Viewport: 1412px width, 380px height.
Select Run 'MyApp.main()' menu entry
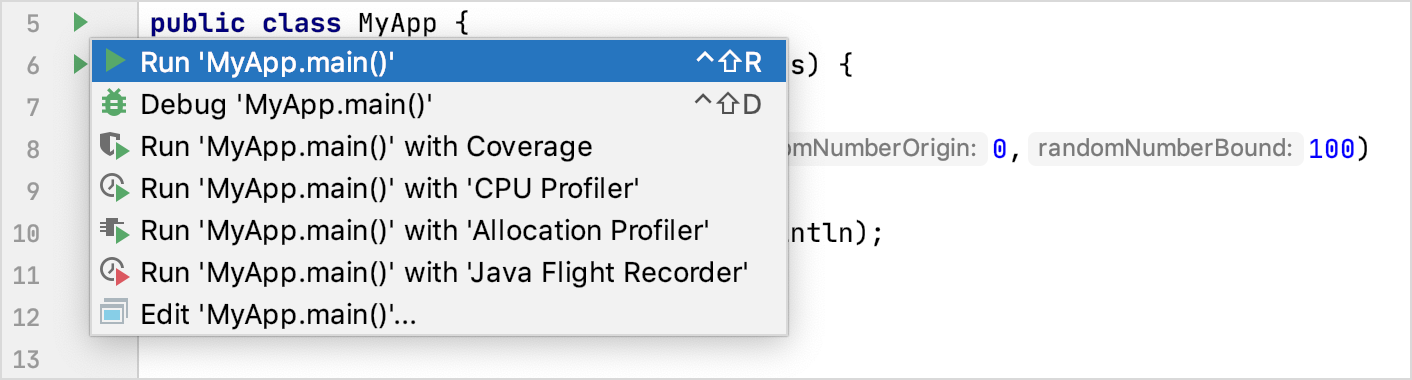[438, 63]
